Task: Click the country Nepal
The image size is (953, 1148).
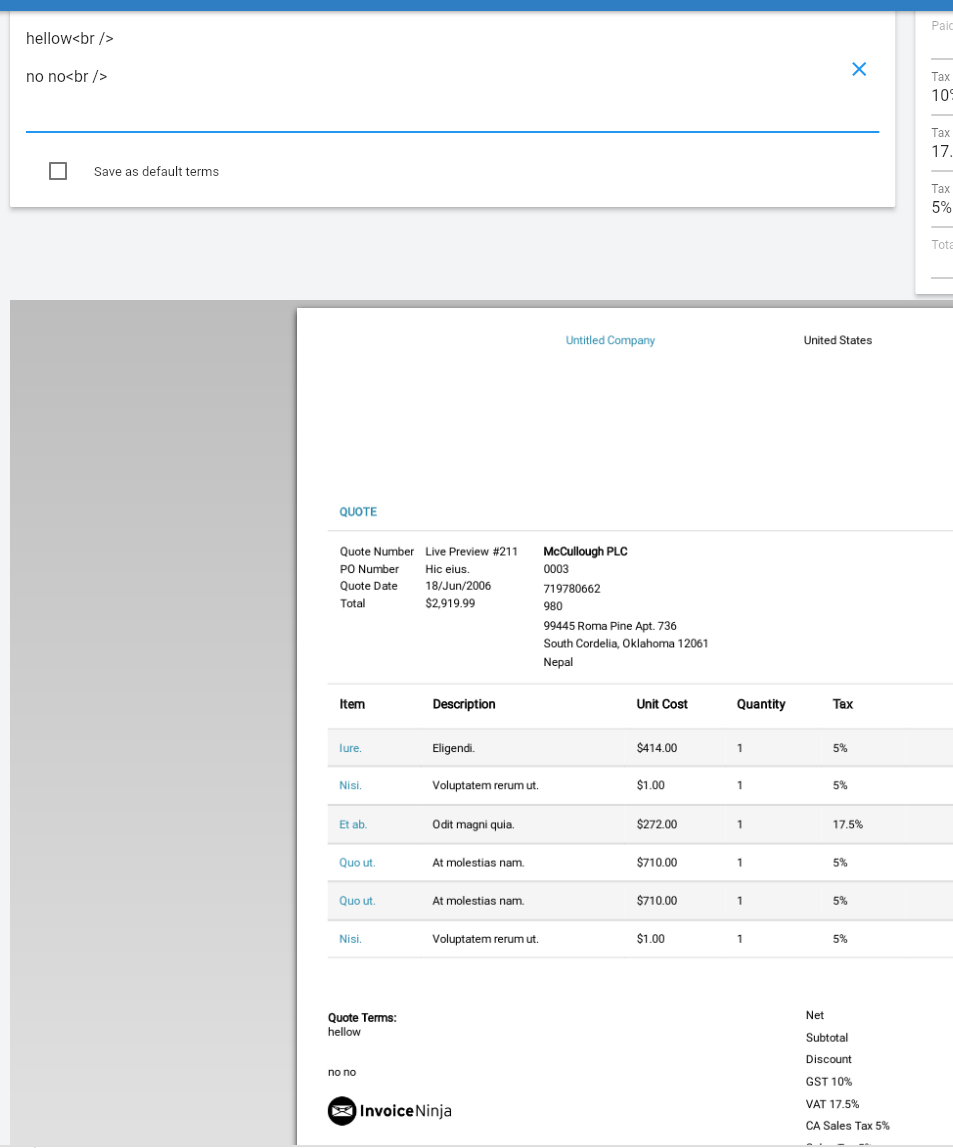Action: (558, 662)
